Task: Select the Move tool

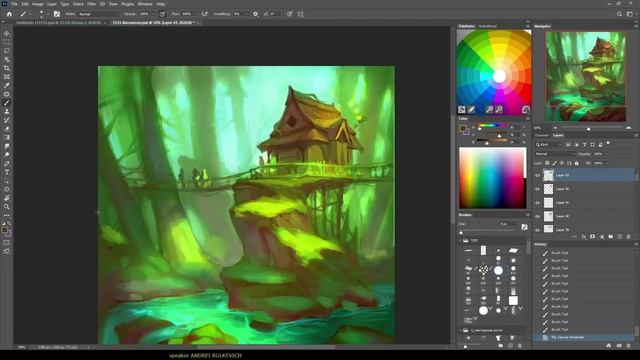Action: point(7,33)
